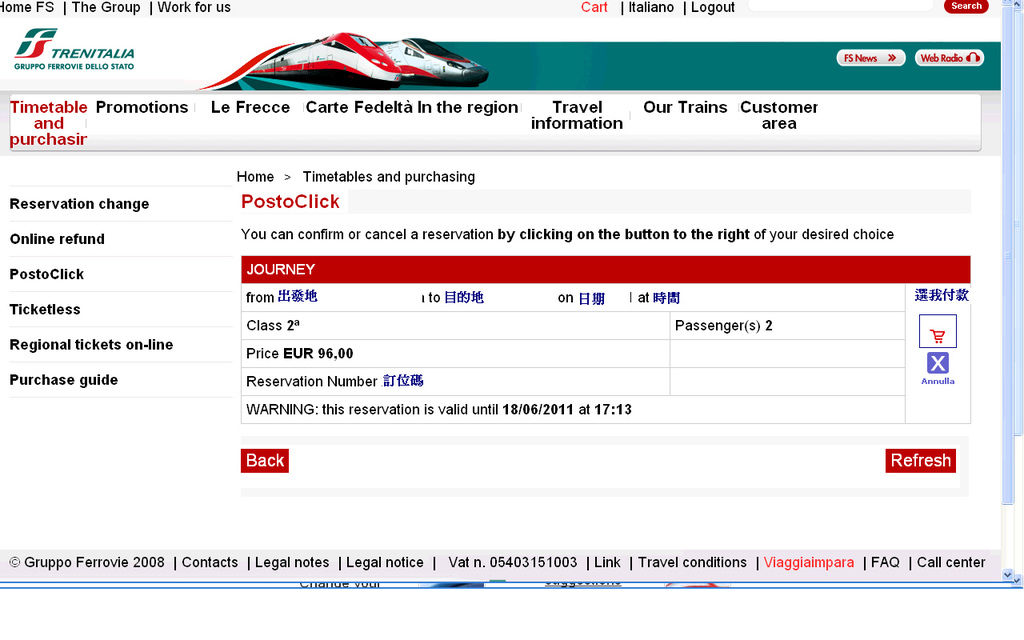Open Legal notes footer link
The image size is (1024, 640).
(x=292, y=562)
